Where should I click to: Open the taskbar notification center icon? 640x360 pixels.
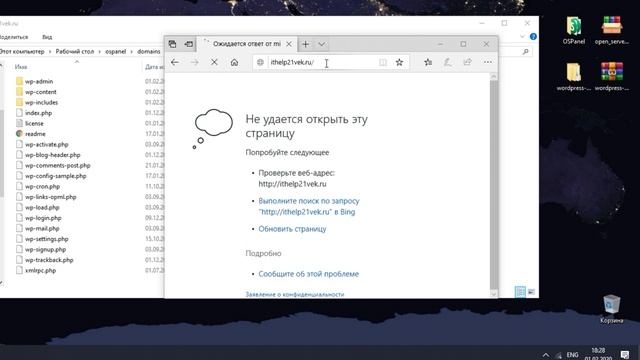624,354
